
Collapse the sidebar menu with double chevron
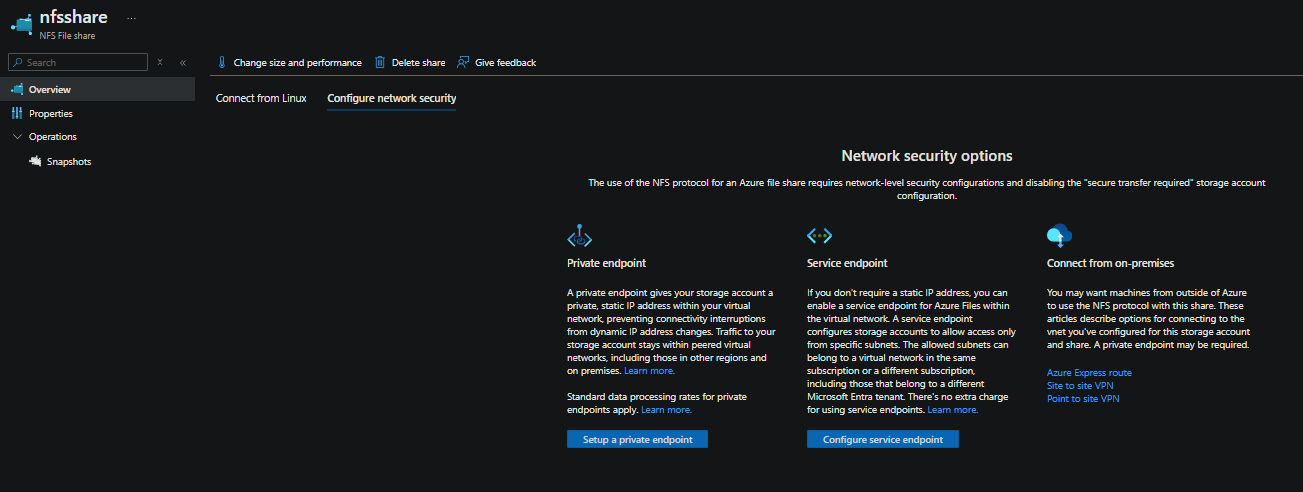coord(183,62)
